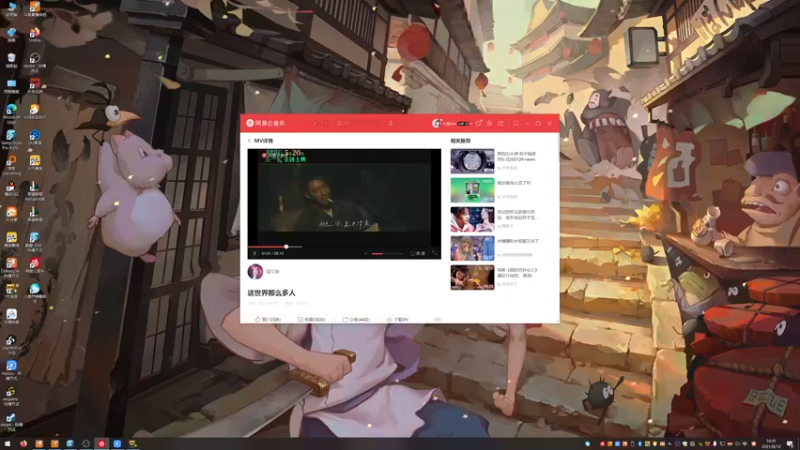Open the settings gear in the title bar

489,123
